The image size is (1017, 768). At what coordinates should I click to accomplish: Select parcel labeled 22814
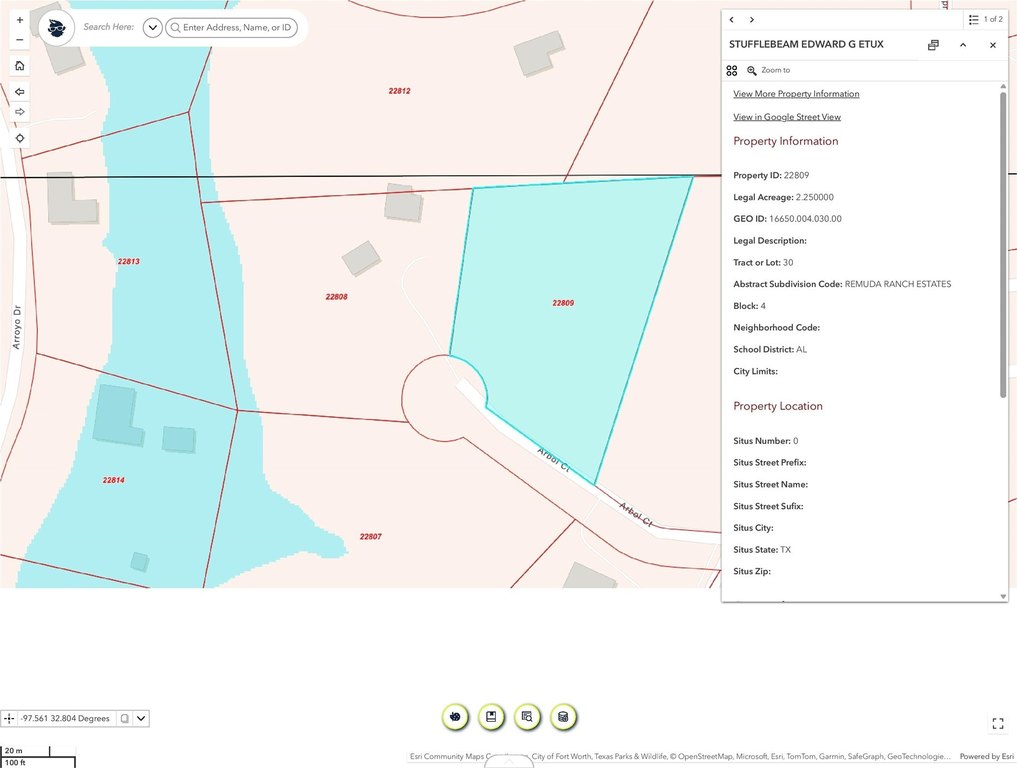coord(114,481)
